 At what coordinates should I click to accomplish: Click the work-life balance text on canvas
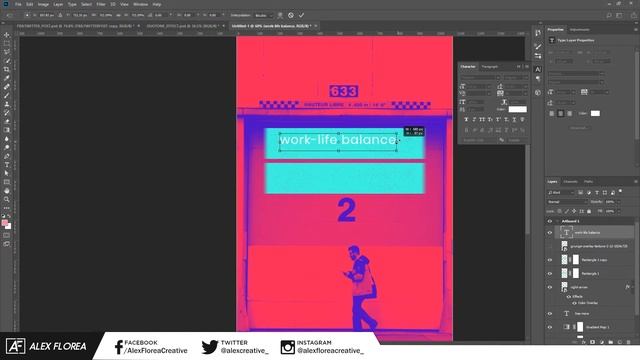pos(338,140)
